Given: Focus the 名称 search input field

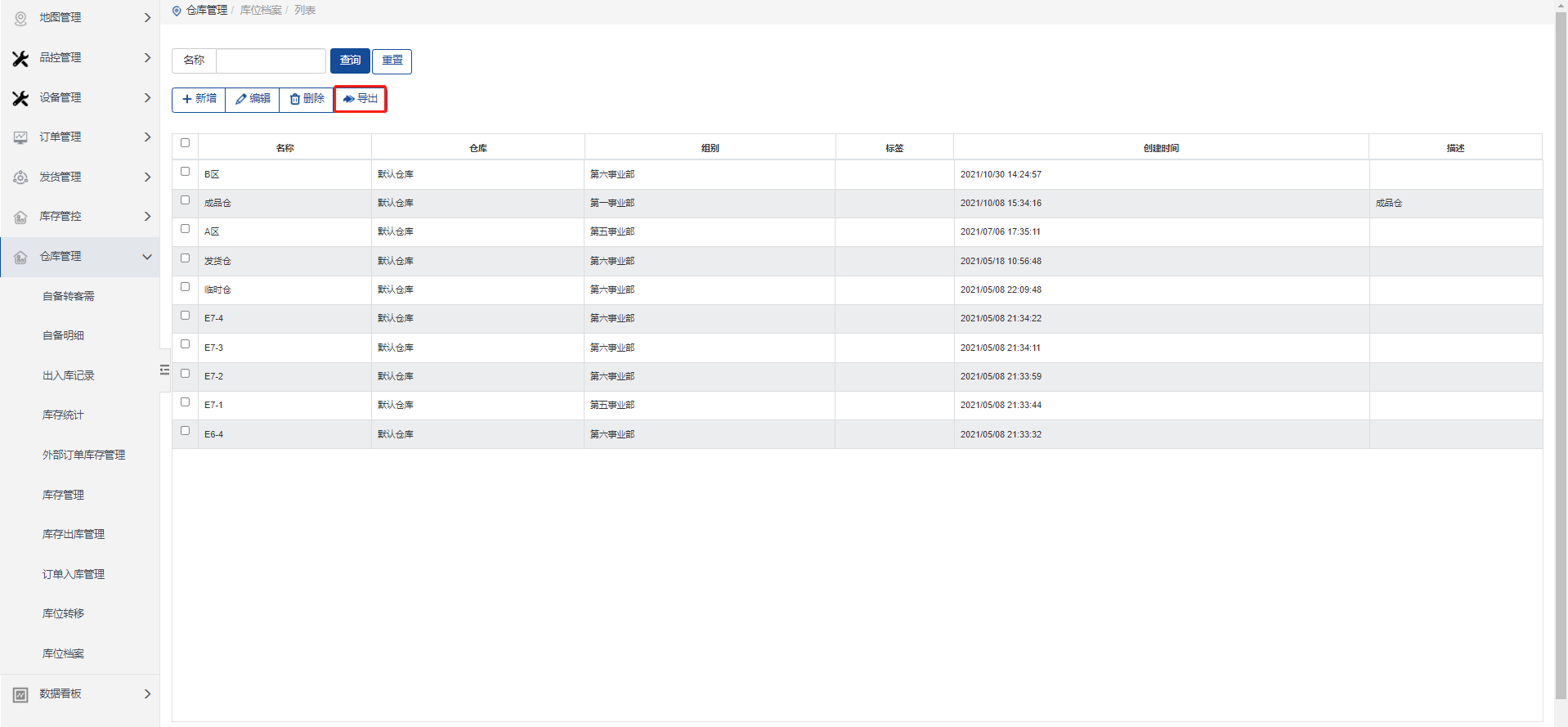Looking at the screenshot, I should 271,61.
